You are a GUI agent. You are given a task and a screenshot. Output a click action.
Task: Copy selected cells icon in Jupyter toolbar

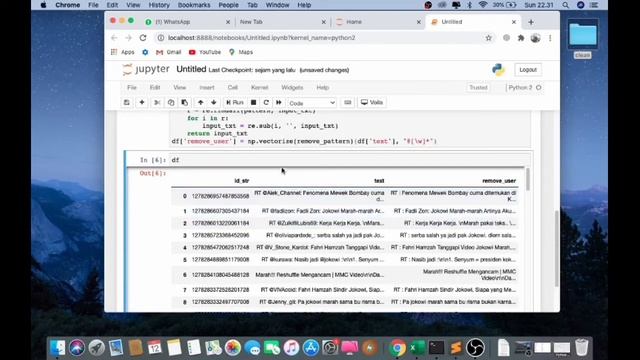171,102
